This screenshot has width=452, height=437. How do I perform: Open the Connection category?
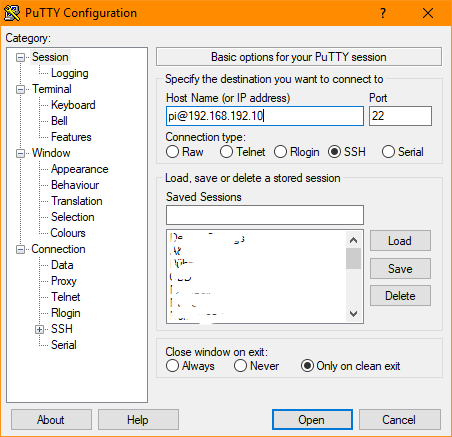(x=58, y=249)
